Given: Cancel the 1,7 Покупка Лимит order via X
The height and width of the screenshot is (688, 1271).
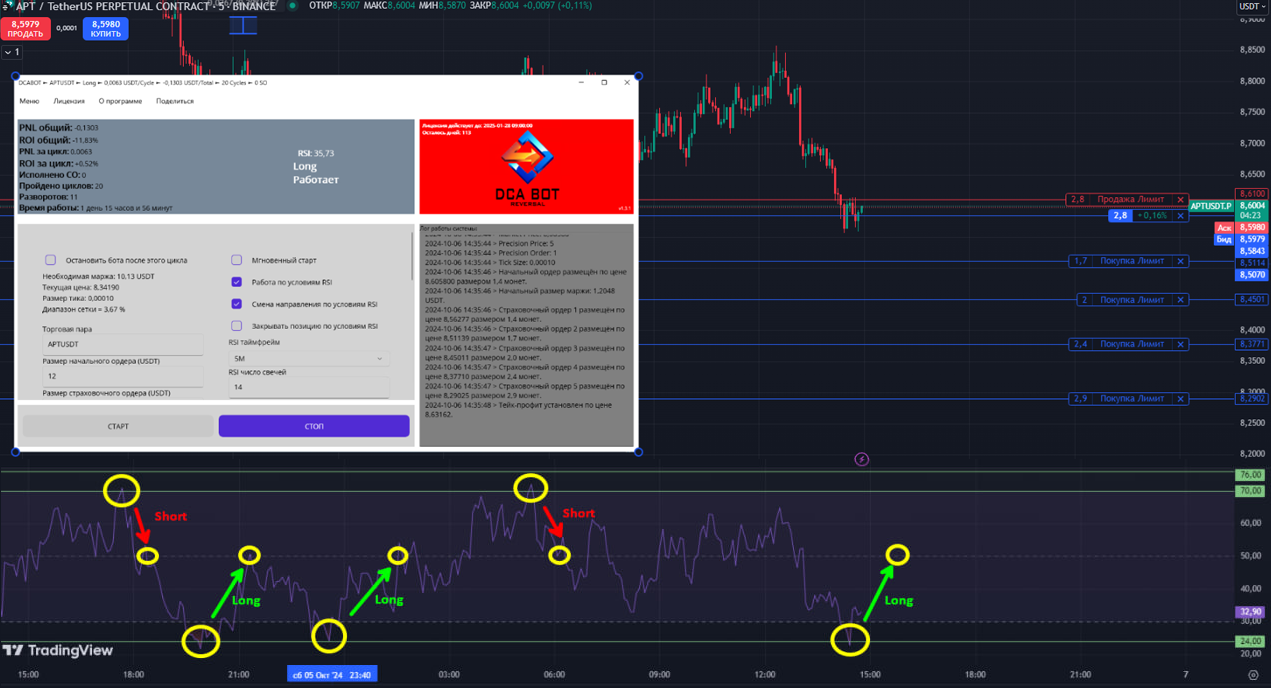Looking at the screenshot, I should coord(1181,261).
